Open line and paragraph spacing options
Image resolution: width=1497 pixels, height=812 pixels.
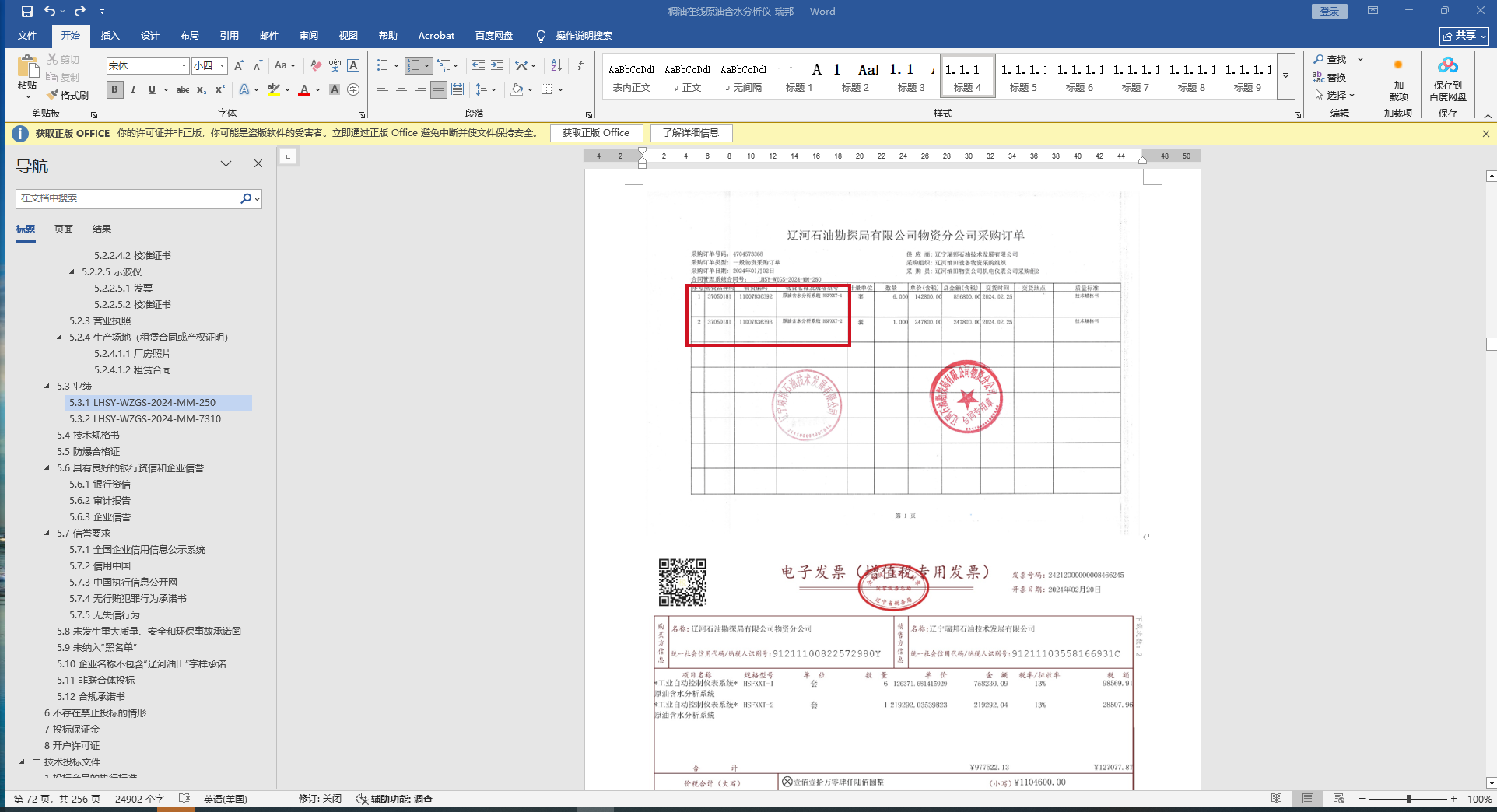(x=482, y=89)
